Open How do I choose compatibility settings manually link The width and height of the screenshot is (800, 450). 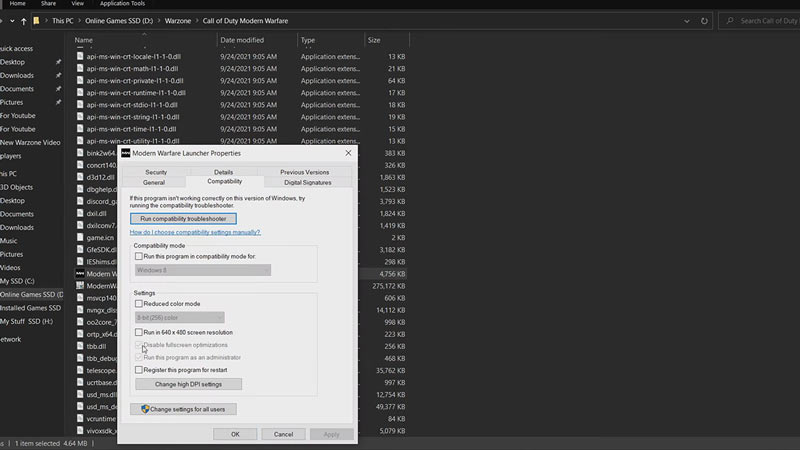(x=195, y=232)
